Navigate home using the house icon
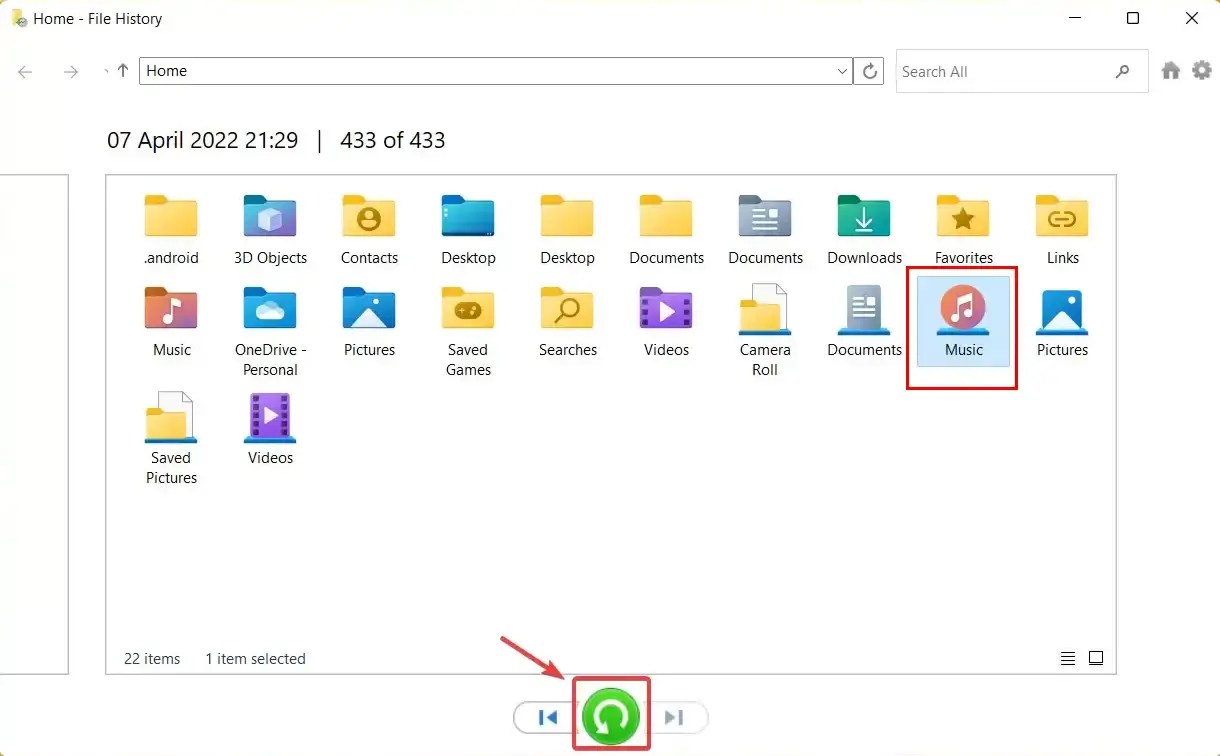1220x756 pixels. 1170,70
